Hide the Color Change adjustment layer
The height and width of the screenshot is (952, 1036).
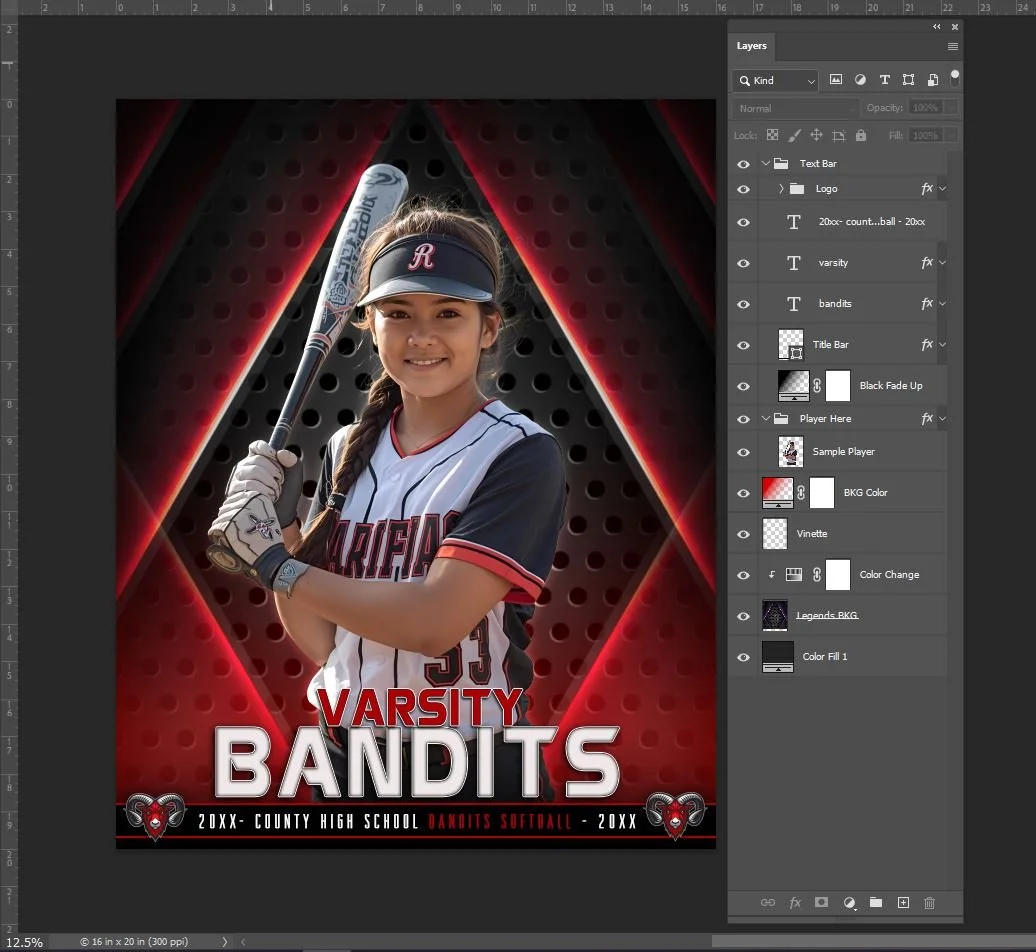[743, 575]
